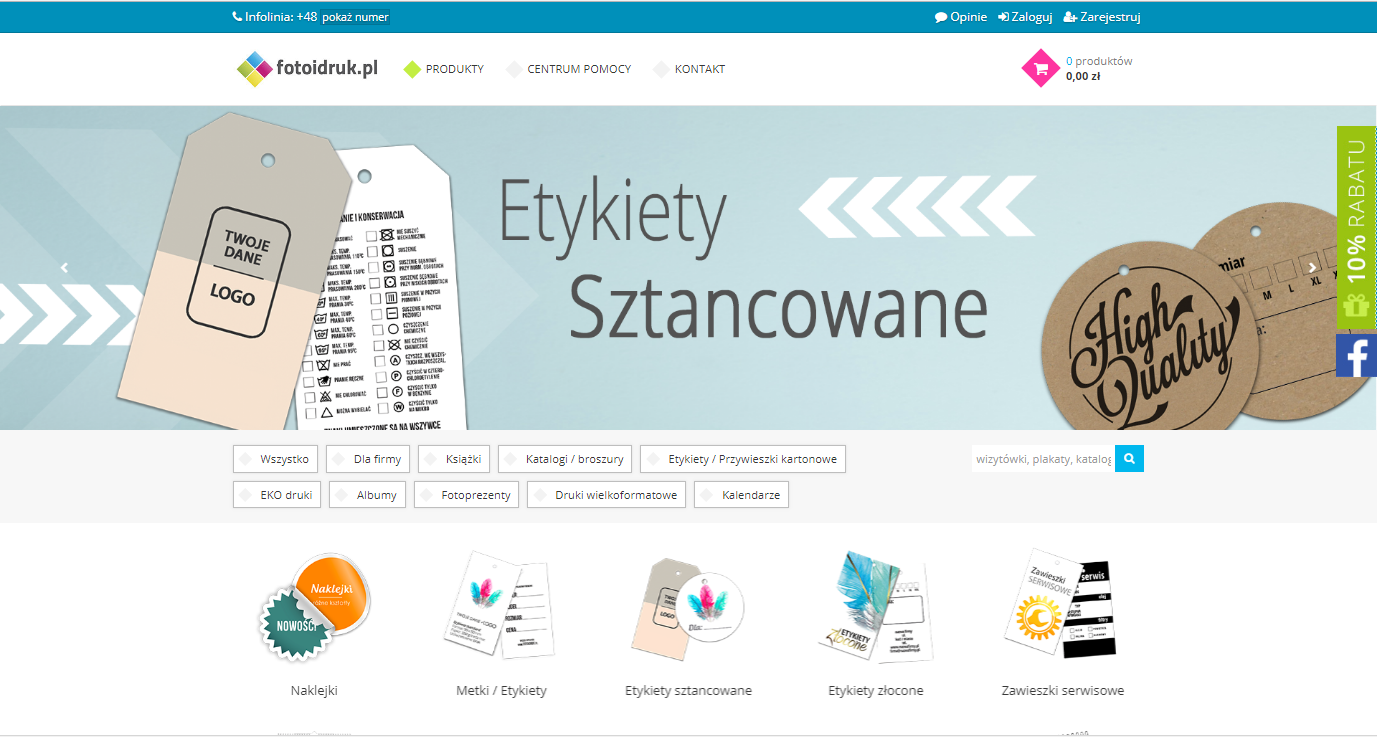Open the CENTRUM POMOCY menu item
The width and height of the screenshot is (1377, 737).
tap(569, 69)
